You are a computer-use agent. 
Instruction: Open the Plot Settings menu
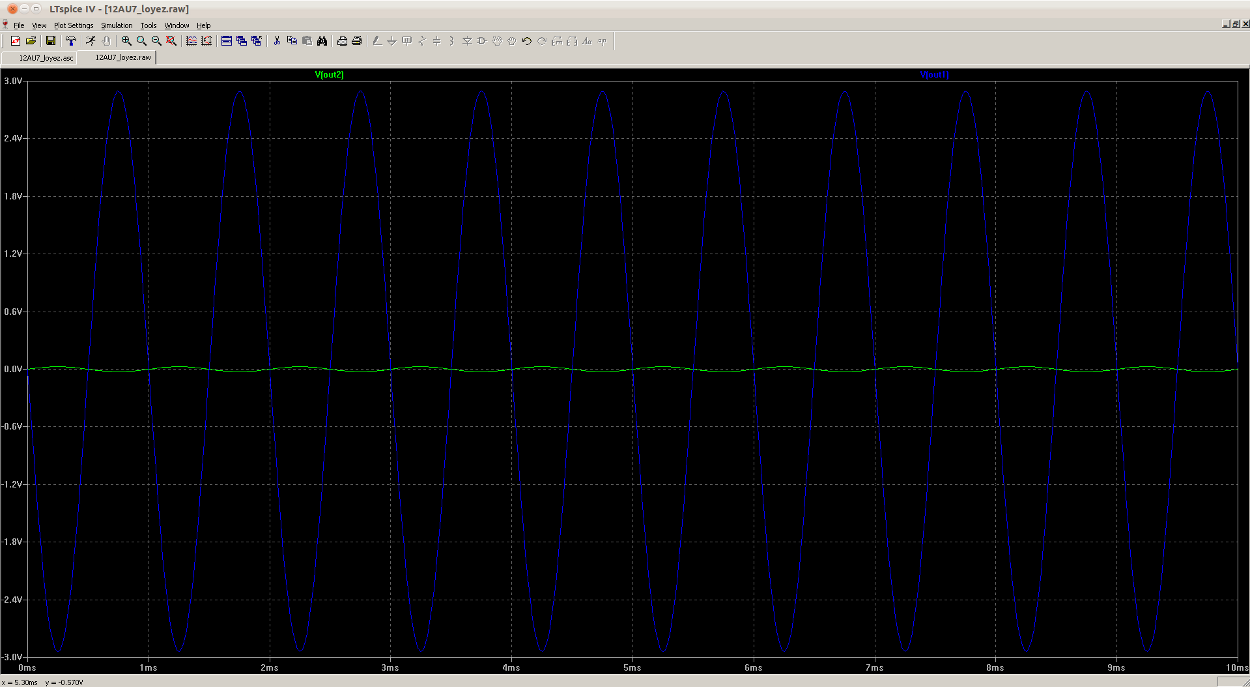pyautogui.click(x=74, y=25)
